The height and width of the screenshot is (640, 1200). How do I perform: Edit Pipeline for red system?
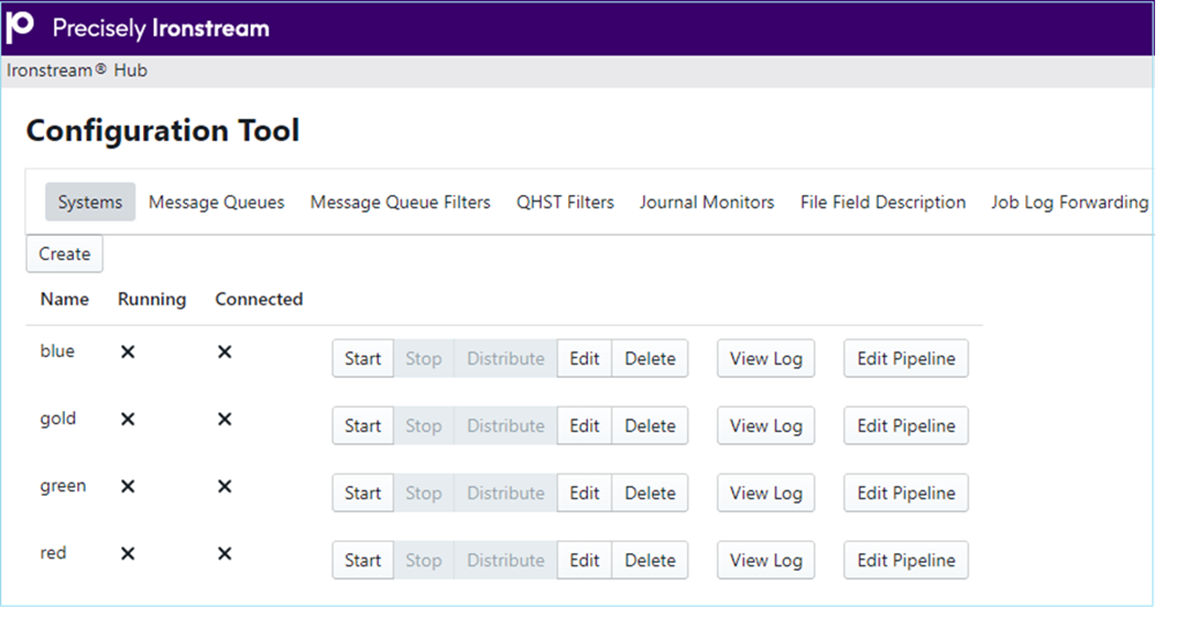(x=906, y=560)
